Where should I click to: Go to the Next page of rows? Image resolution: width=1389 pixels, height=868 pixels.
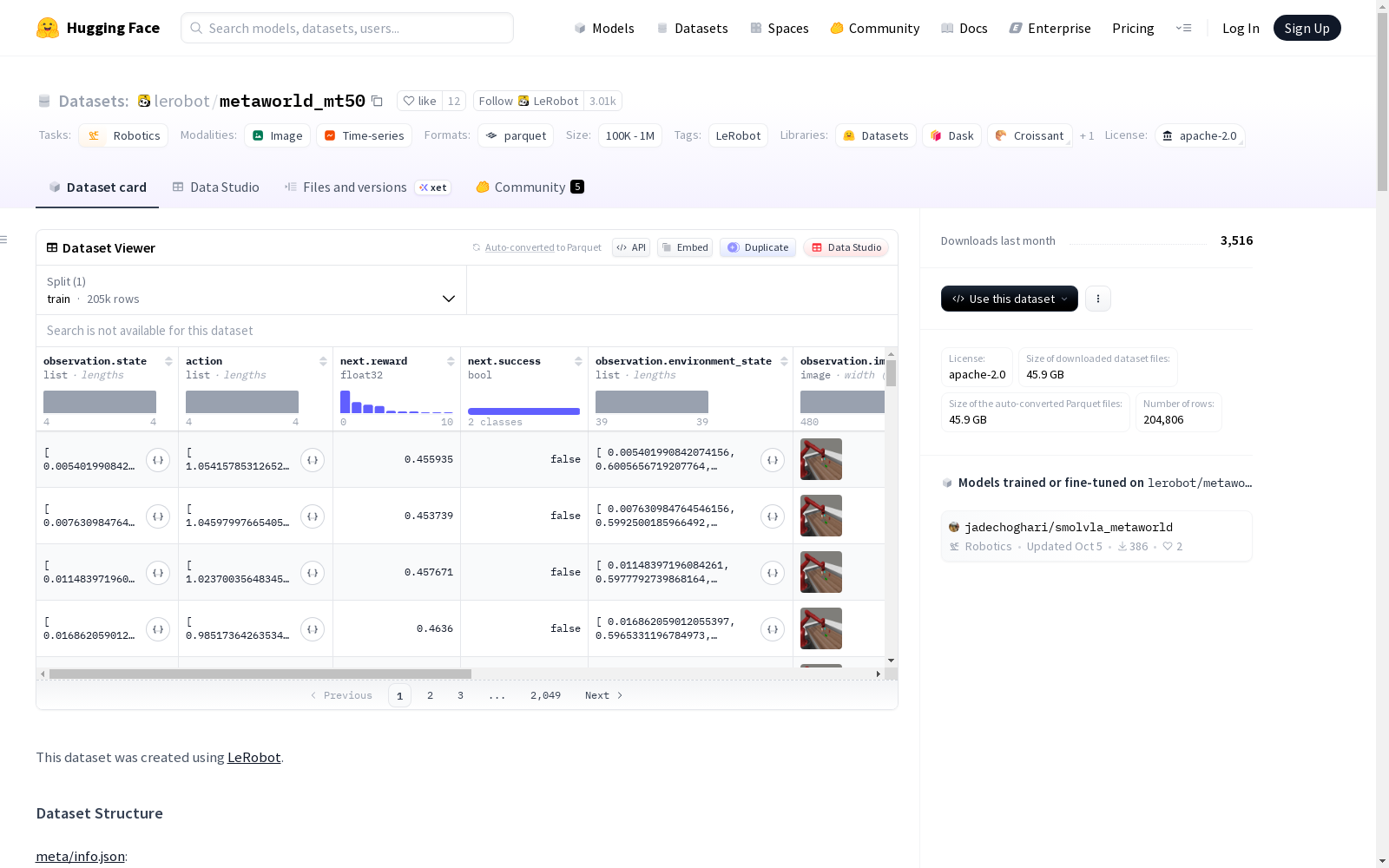[603, 695]
